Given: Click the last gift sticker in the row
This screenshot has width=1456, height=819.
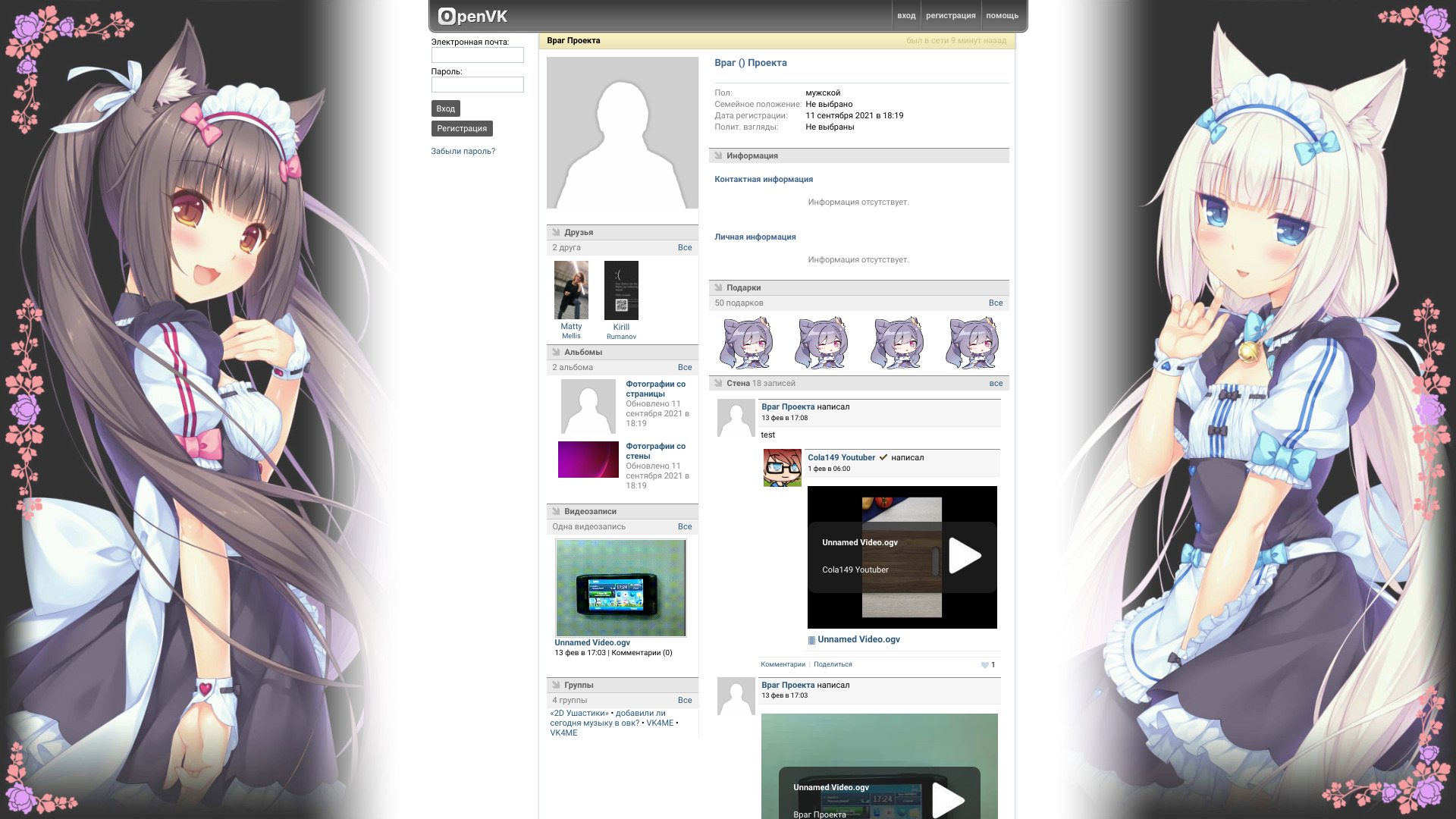Looking at the screenshot, I should click(x=973, y=343).
